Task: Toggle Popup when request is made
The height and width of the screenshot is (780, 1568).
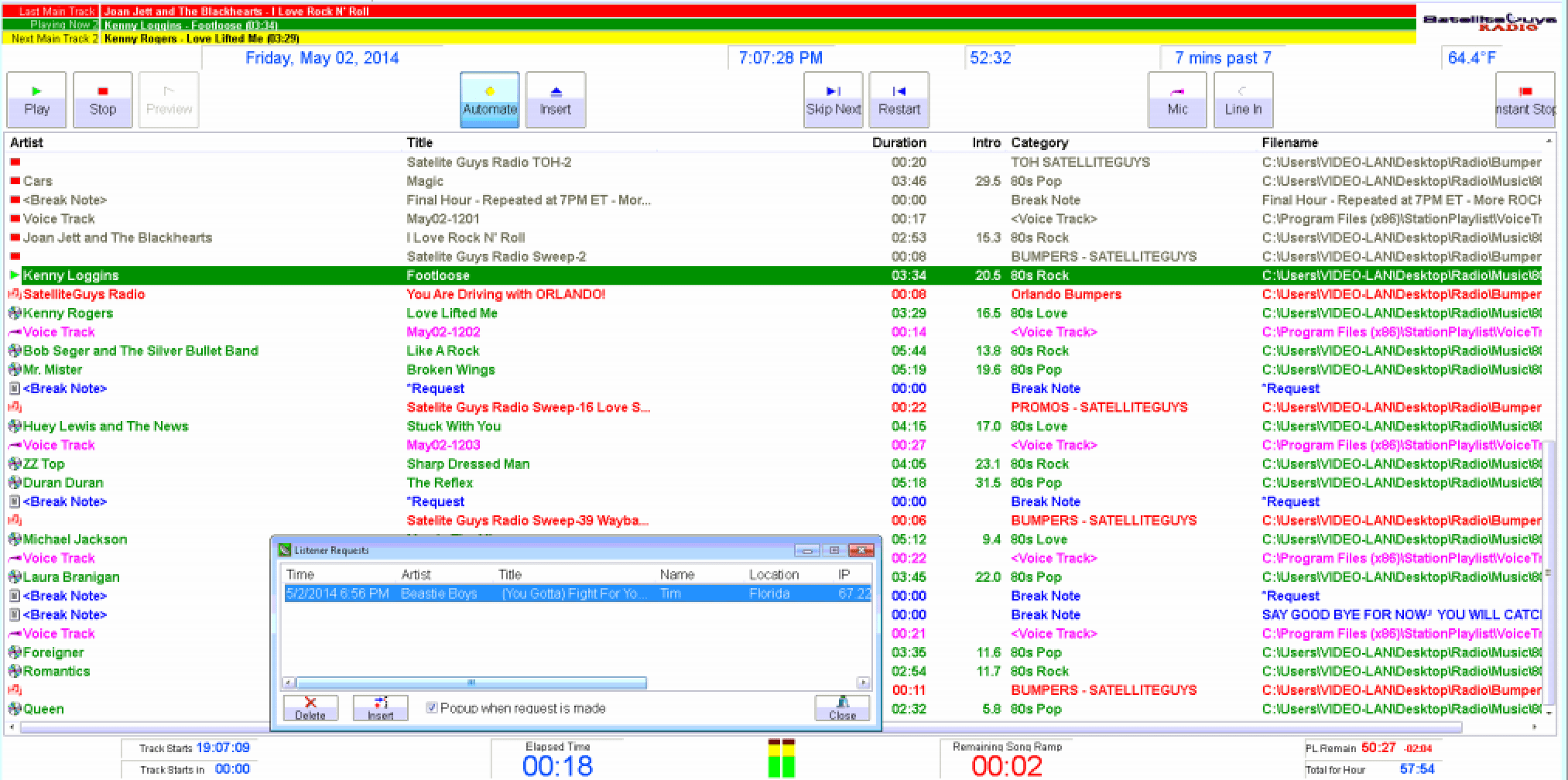Action: pos(432,708)
